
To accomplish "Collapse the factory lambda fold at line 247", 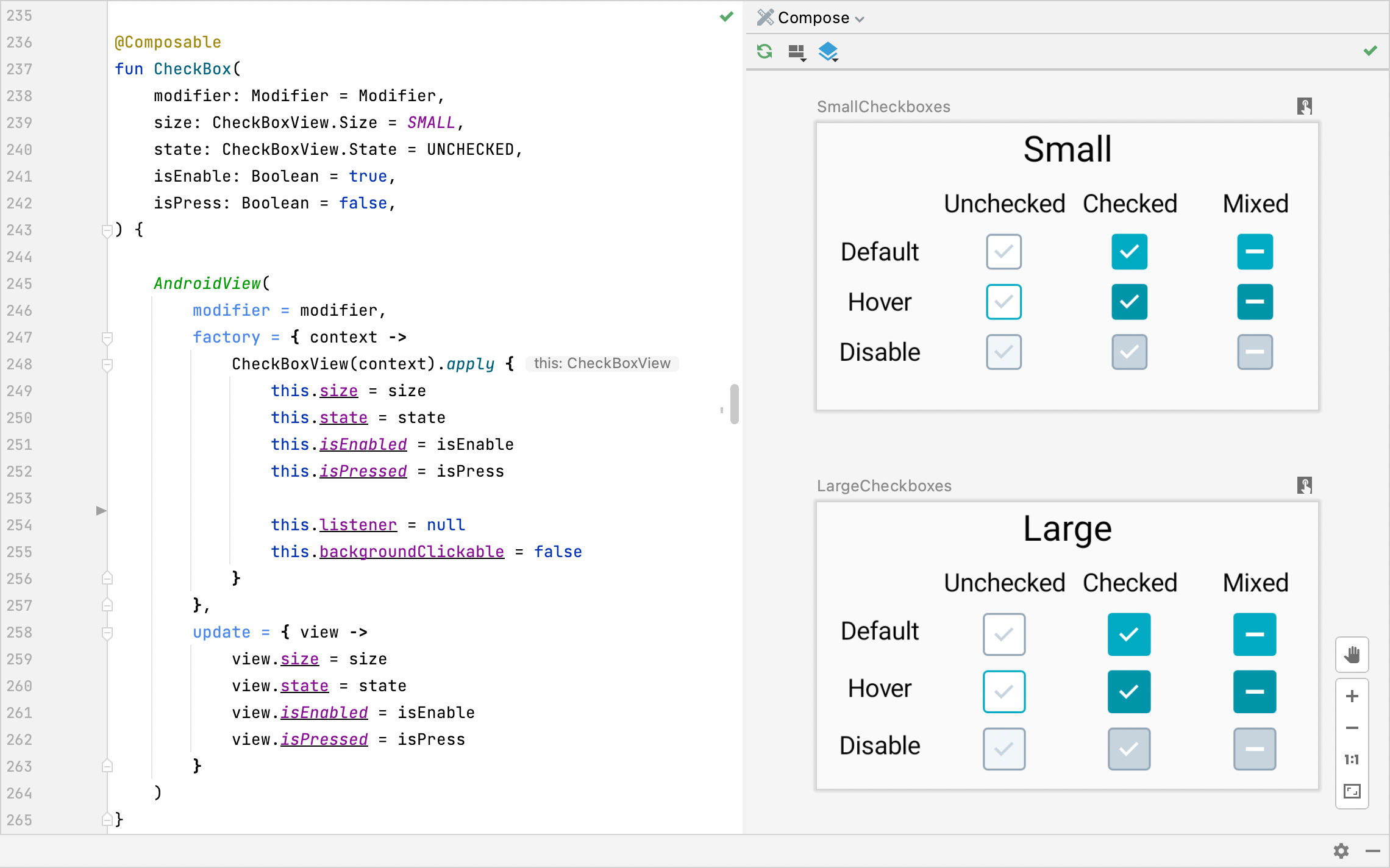I will (x=107, y=338).
